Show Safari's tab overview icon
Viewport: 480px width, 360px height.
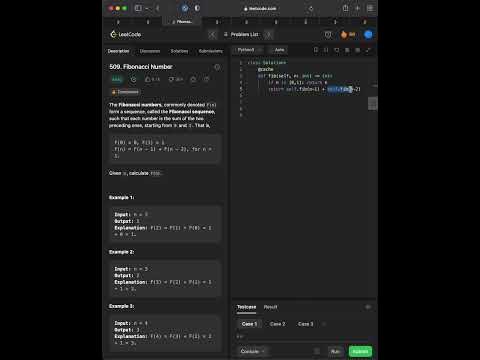tap(370, 8)
